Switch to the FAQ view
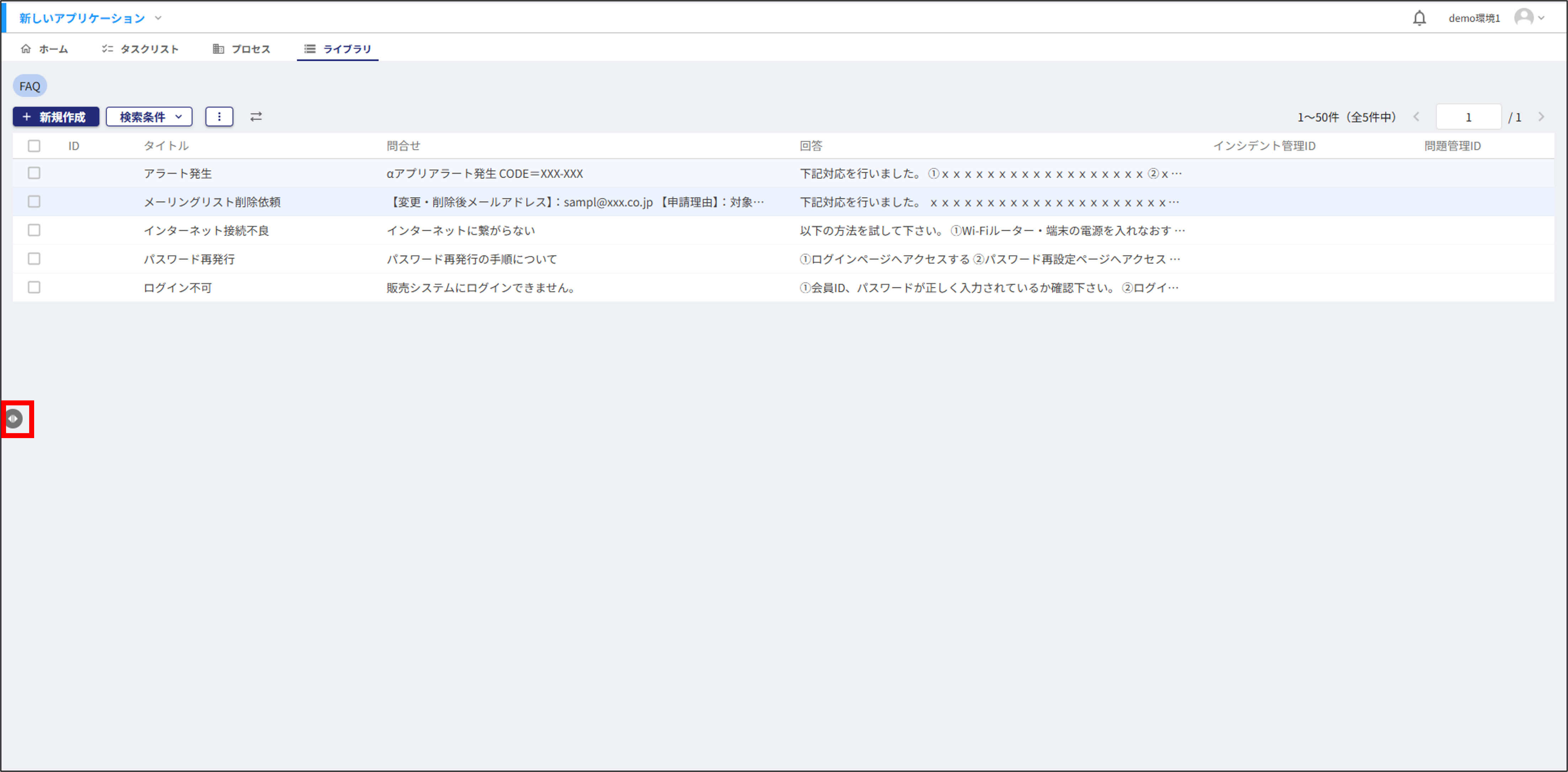 [x=29, y=85]
